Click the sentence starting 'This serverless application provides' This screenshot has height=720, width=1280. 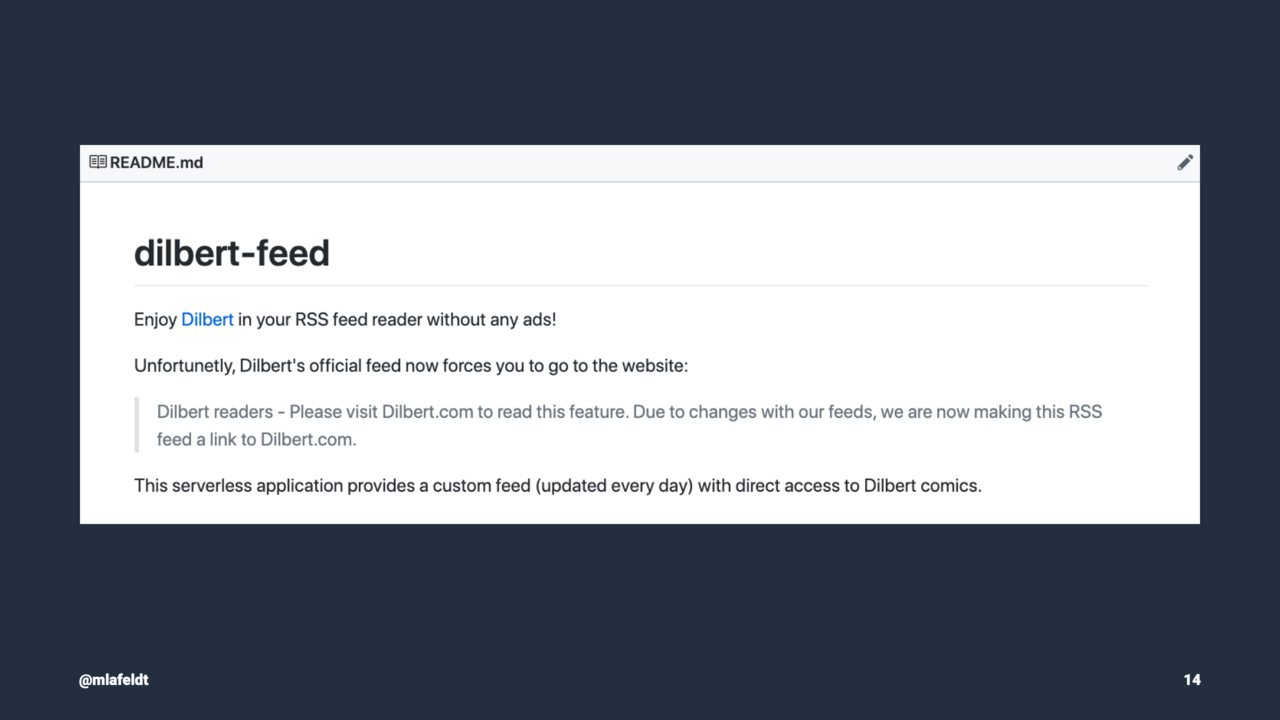pyautogui.click(x=558, y=486)
